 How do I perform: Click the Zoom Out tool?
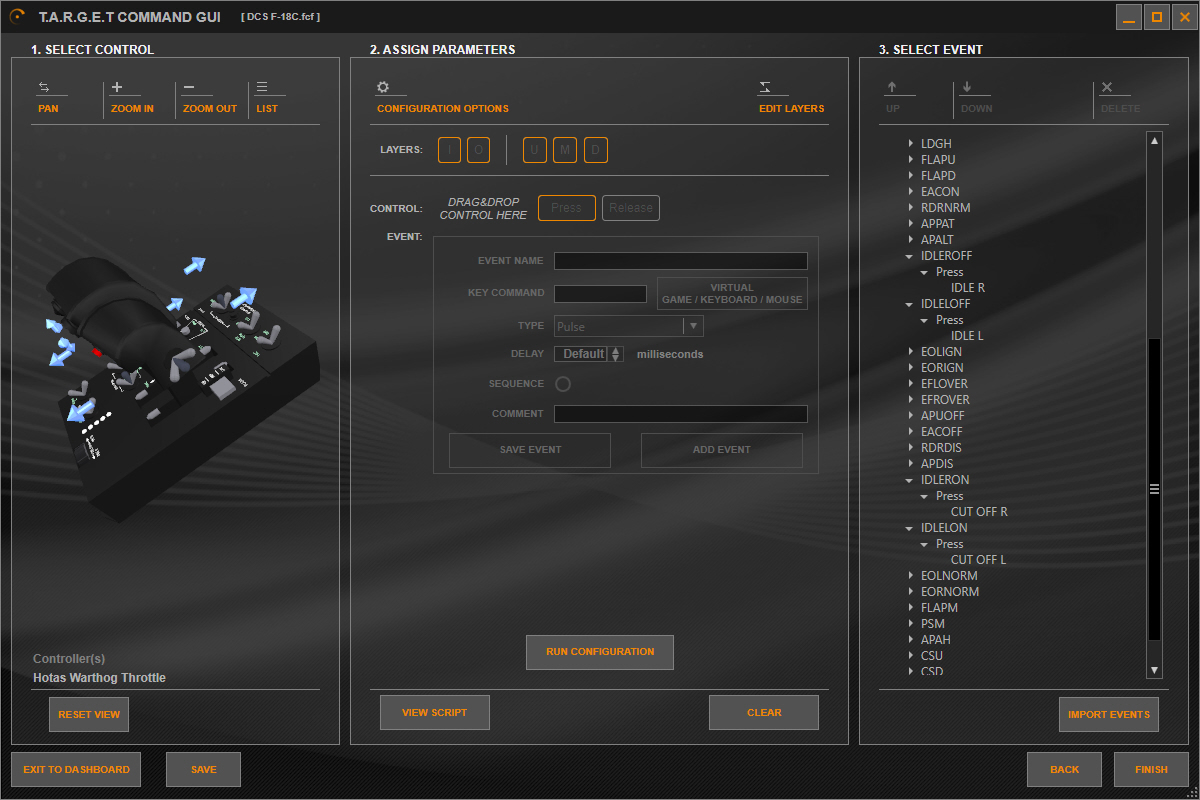pos(210,98)
